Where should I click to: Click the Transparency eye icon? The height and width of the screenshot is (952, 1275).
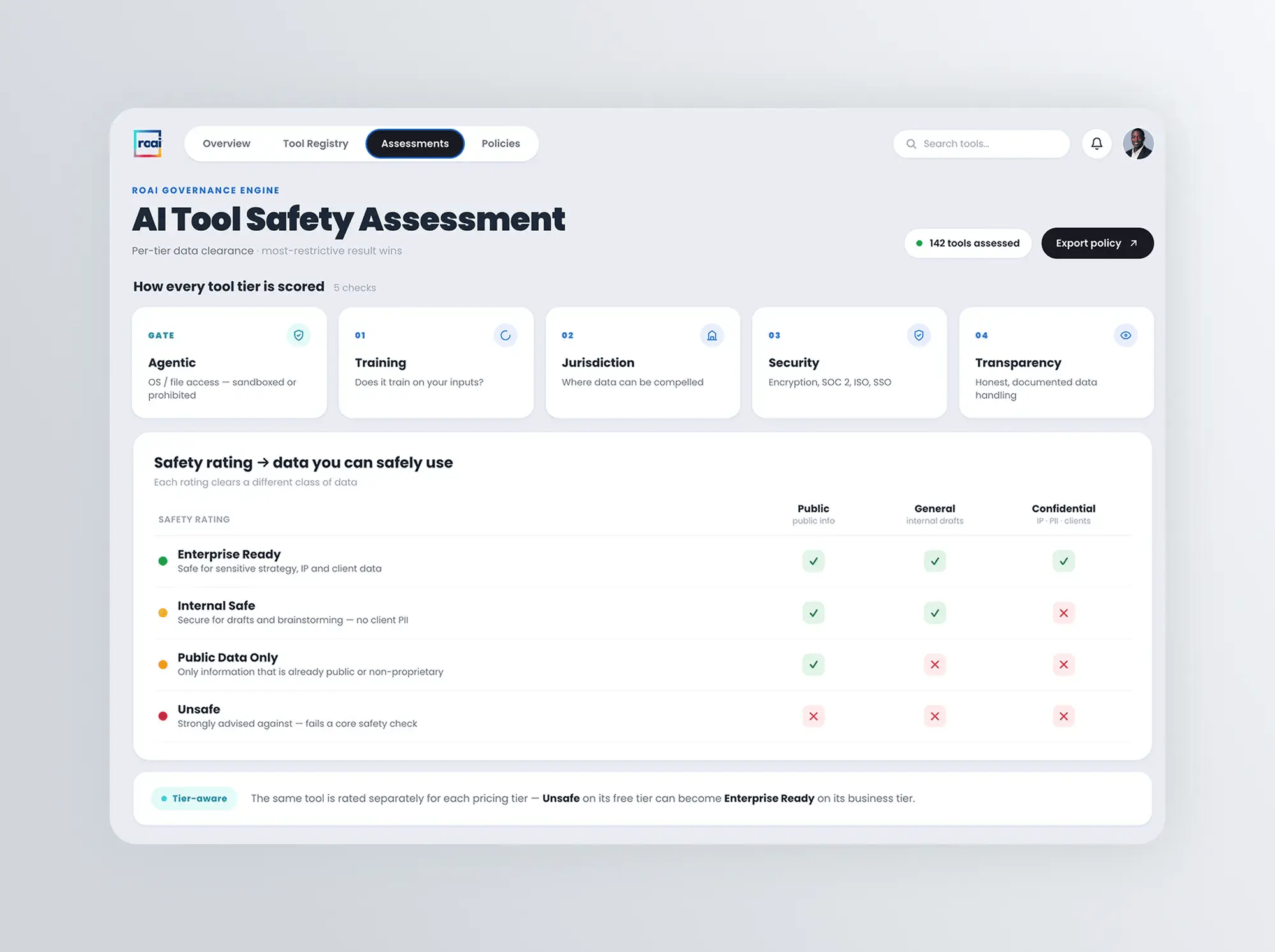[1126, 335]
